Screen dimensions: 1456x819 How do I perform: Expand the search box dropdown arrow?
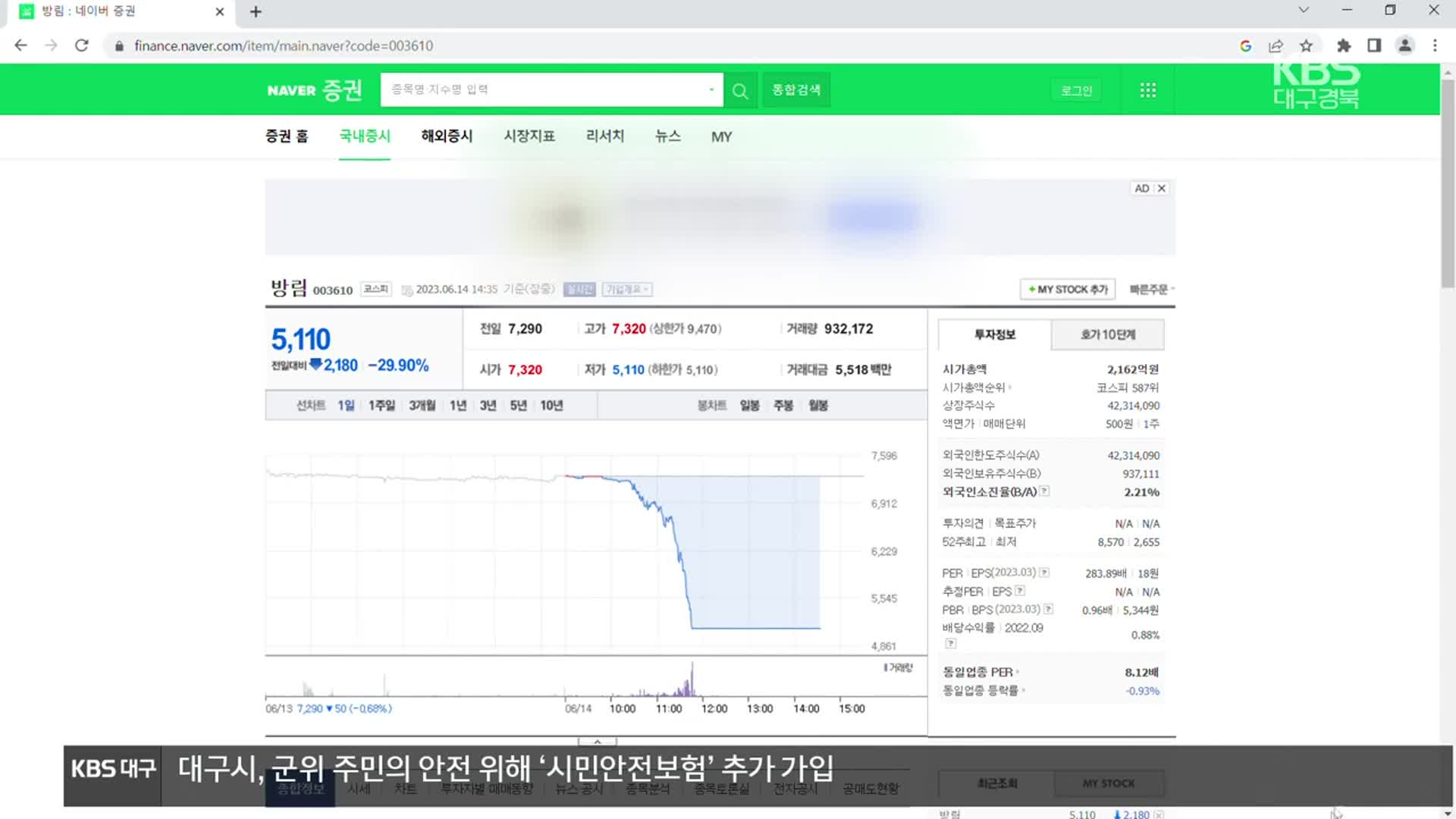[711, 89]
